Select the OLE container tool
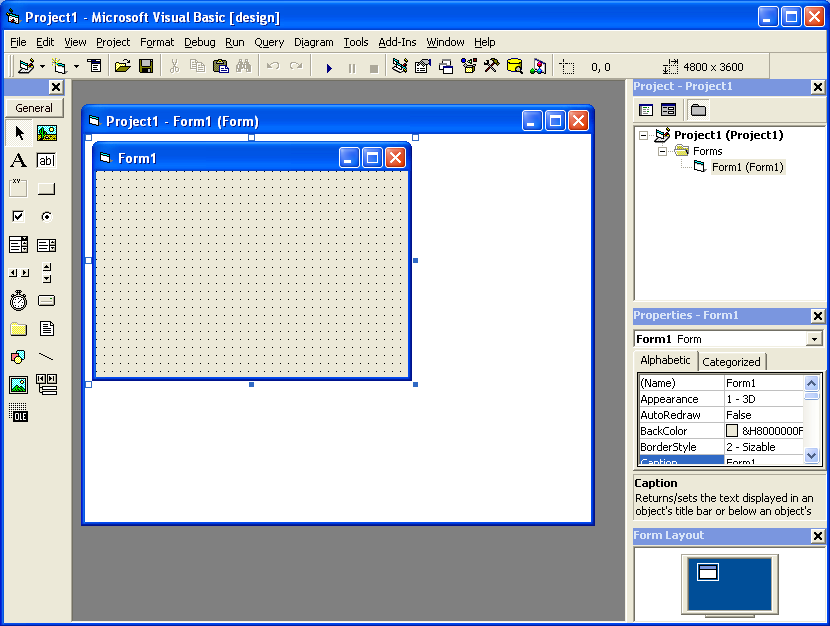This screenshot has width=830, height=626. coord(19,413)
